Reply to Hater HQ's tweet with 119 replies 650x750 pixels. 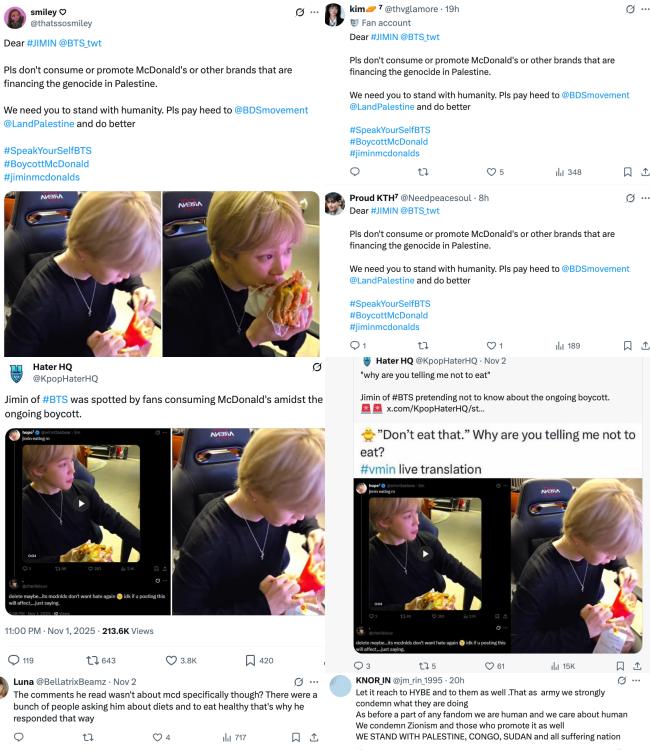point(14,660)
